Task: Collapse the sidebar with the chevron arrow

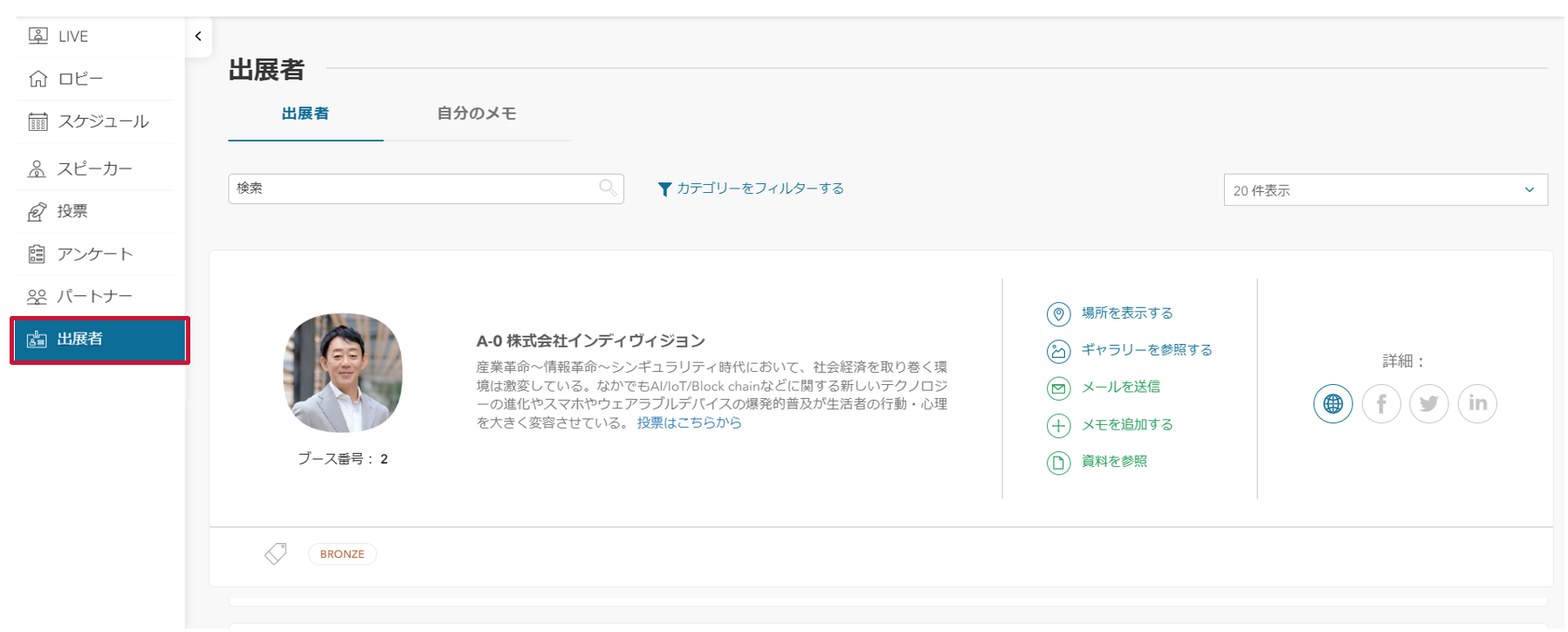Action: tap(198, 36)
